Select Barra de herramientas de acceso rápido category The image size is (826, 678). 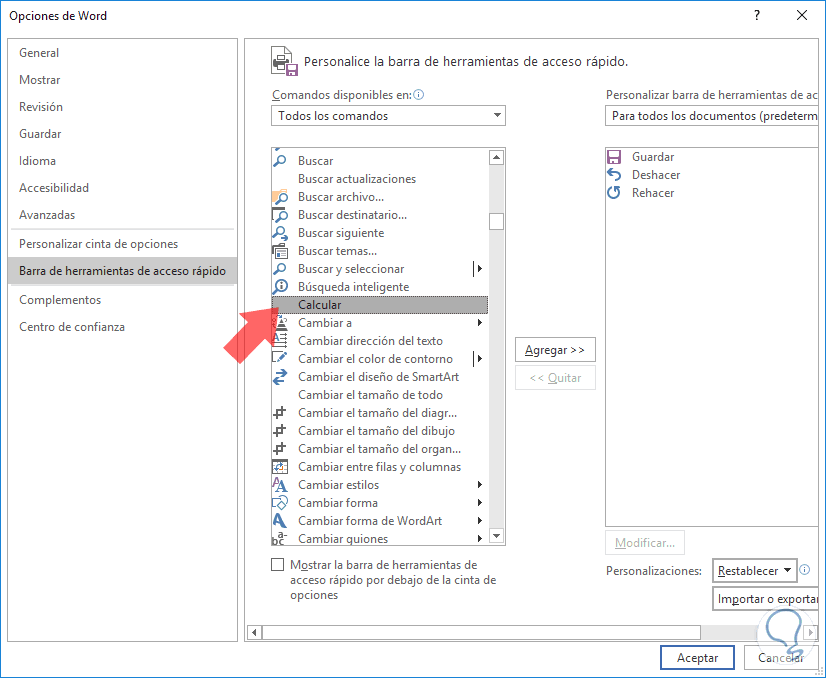122,271
